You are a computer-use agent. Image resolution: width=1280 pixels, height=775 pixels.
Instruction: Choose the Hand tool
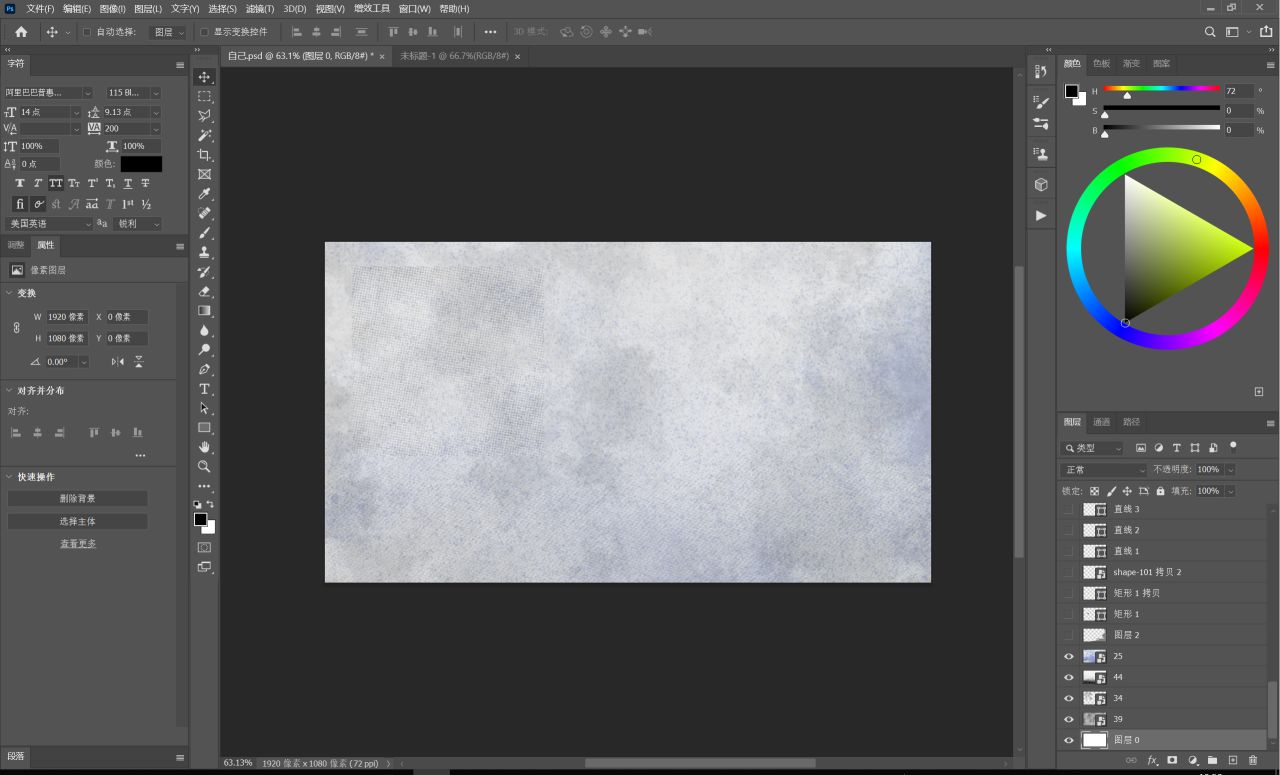(x=204, y=447)
